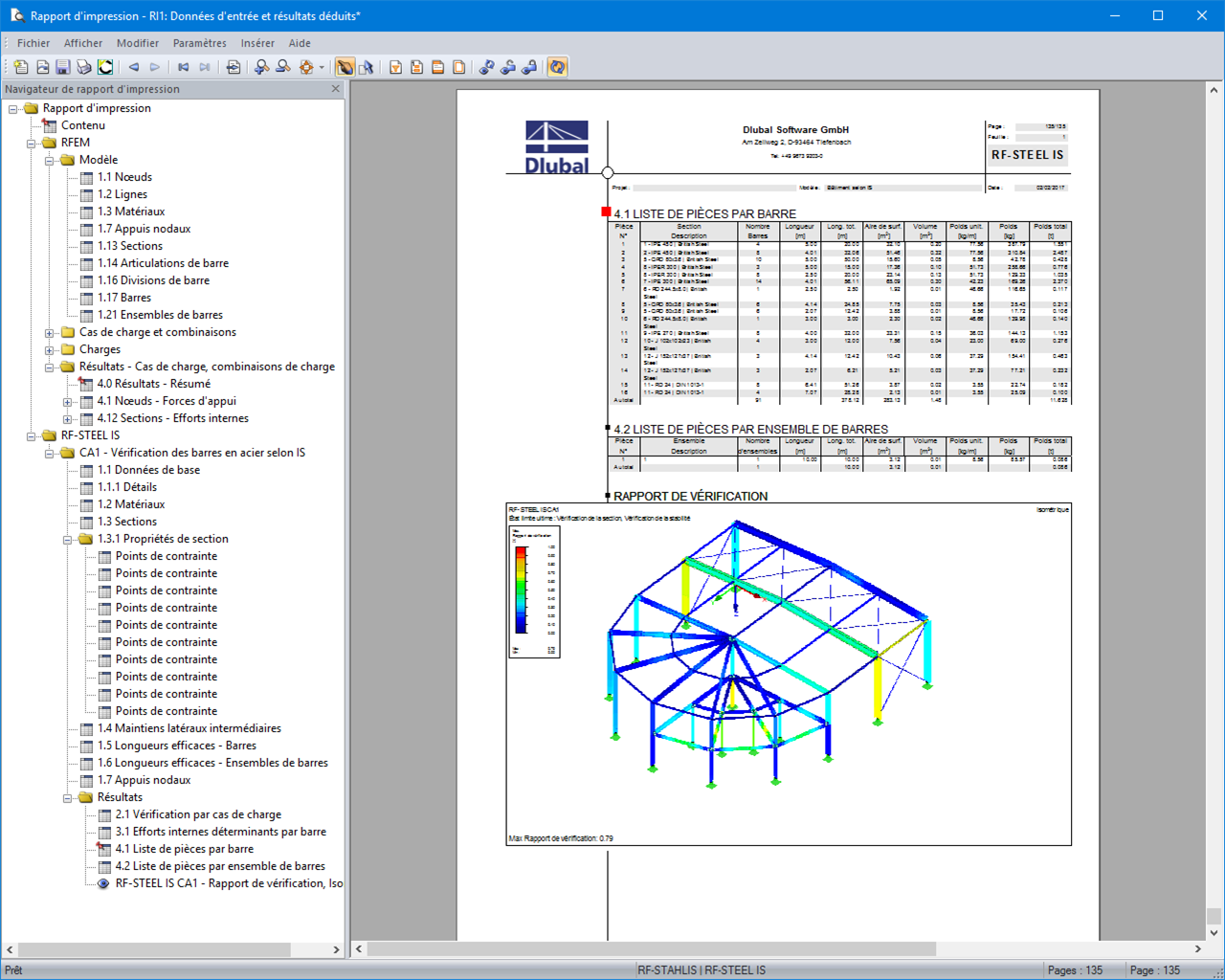The height and width of the screenshot is (980, 1225).
Task: Click the preview horizontal scrollbar thumb
Action: coord(652,949)
